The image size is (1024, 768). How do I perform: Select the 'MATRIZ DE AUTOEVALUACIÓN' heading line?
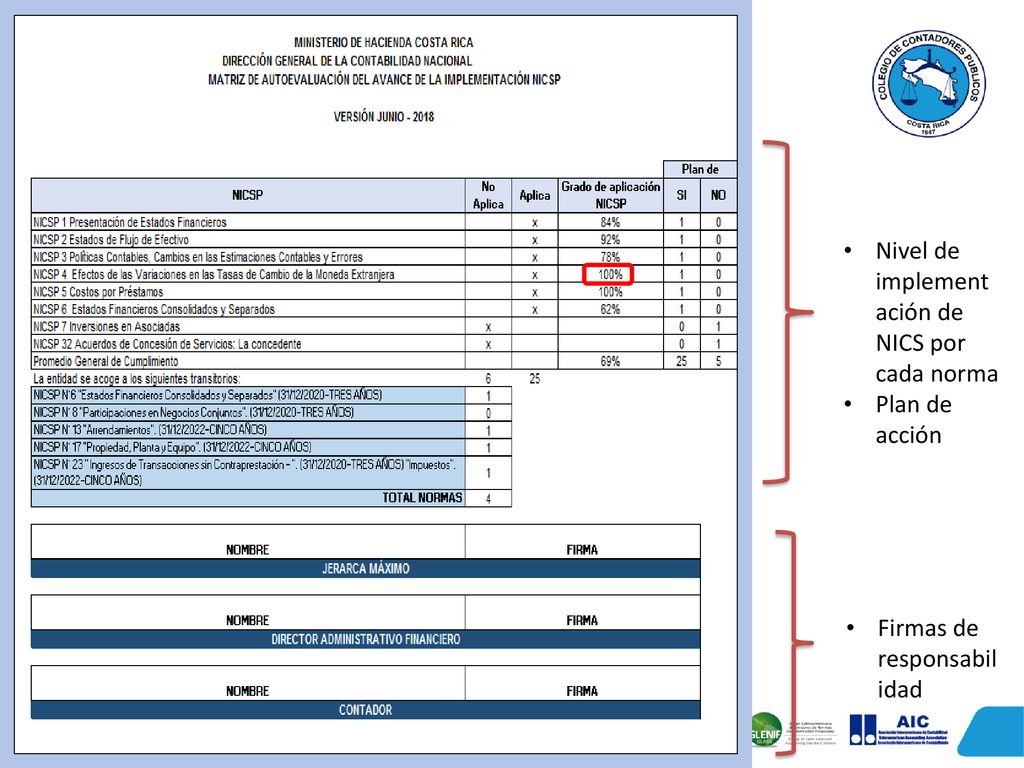tap(384, 80)
